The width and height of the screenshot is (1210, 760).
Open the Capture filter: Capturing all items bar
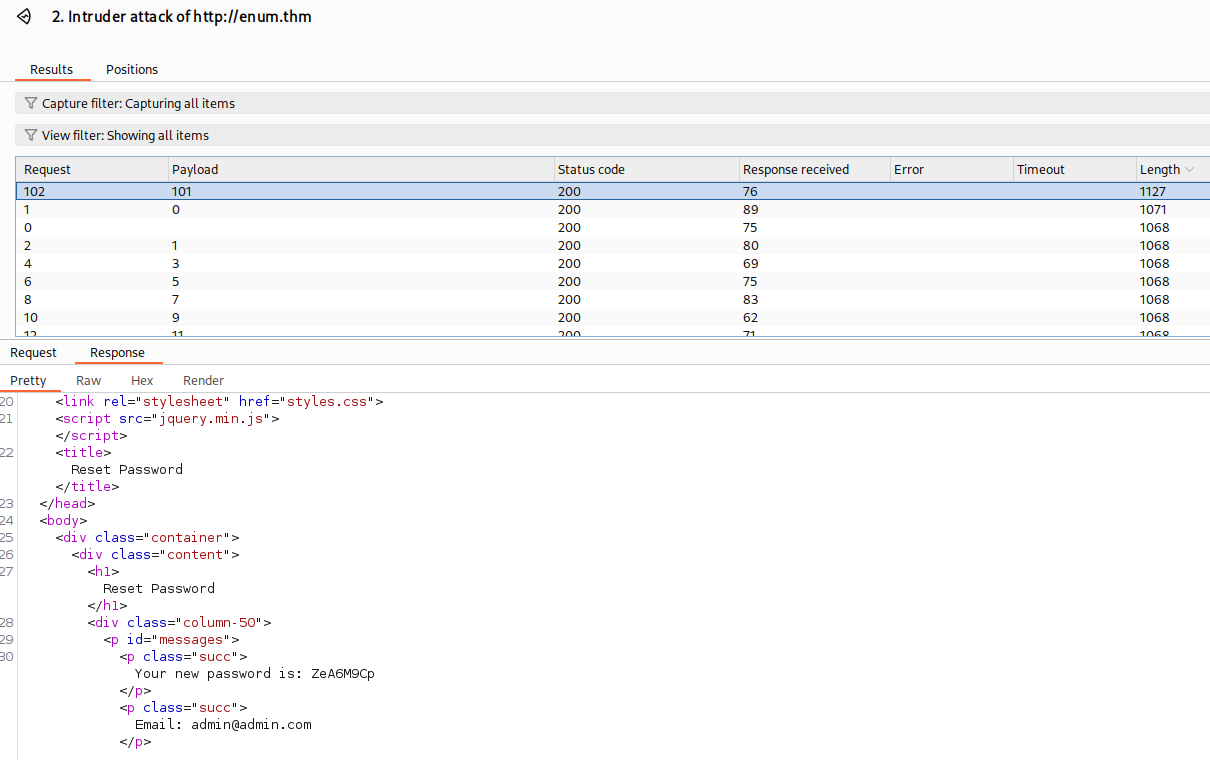pyautogui.click(x=612, y=103)
